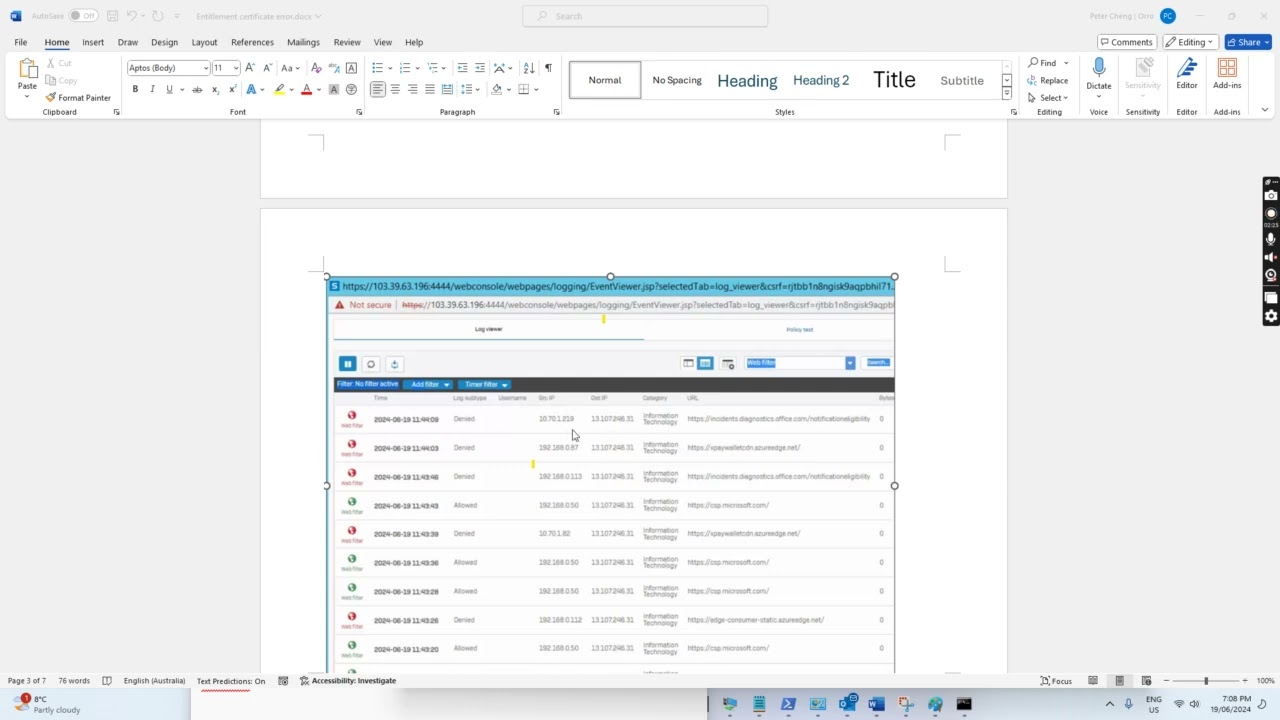
Task: Align text left
Action: tap(377, 89)
